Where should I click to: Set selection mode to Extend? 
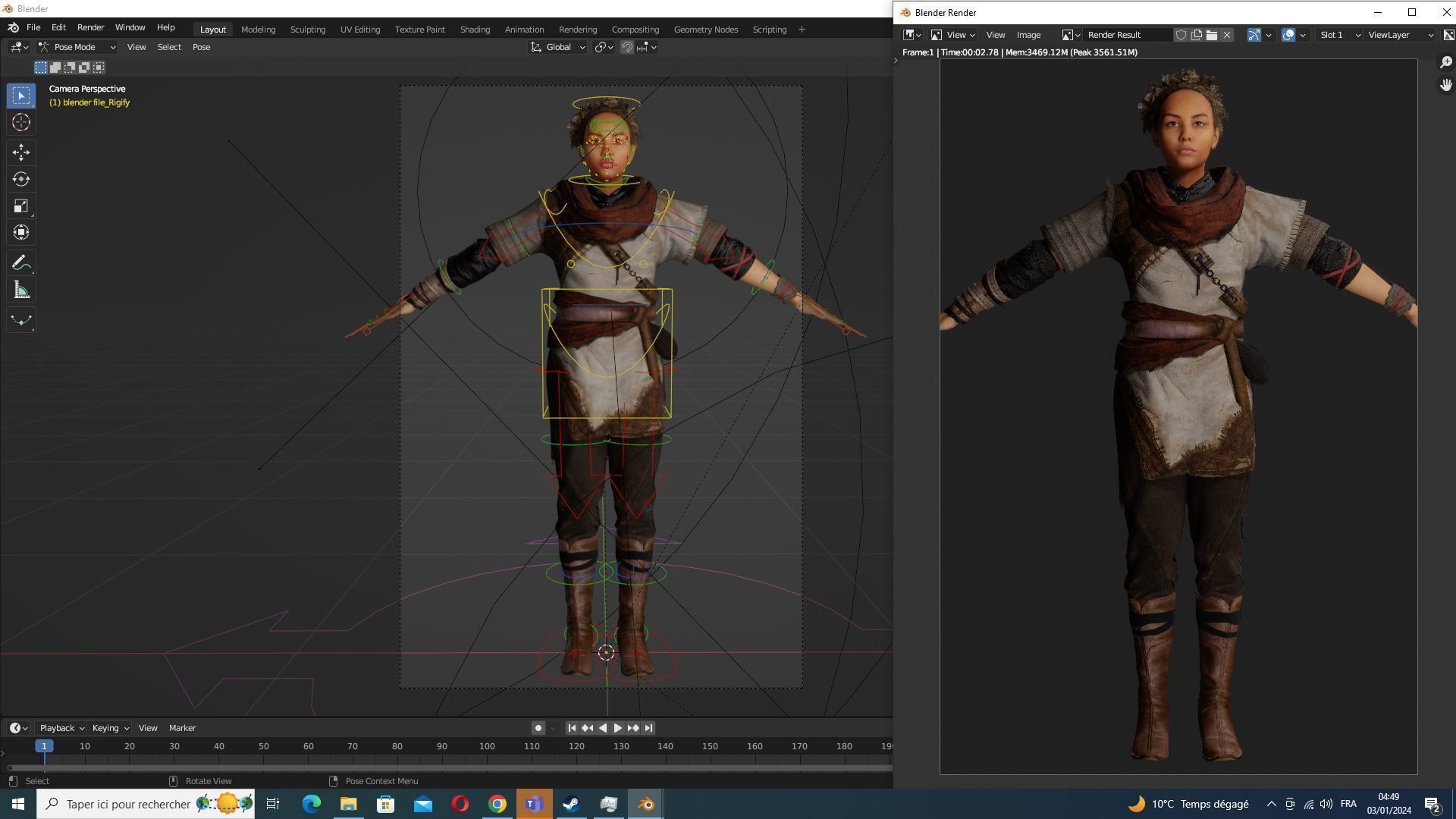coord(55,67)
